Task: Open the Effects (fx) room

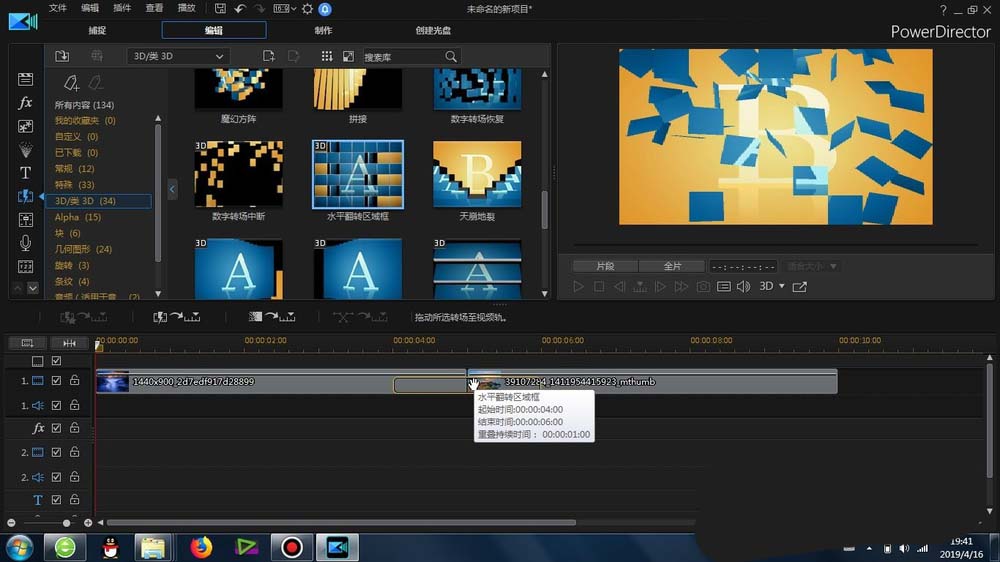Action: (x=26, y=103)
